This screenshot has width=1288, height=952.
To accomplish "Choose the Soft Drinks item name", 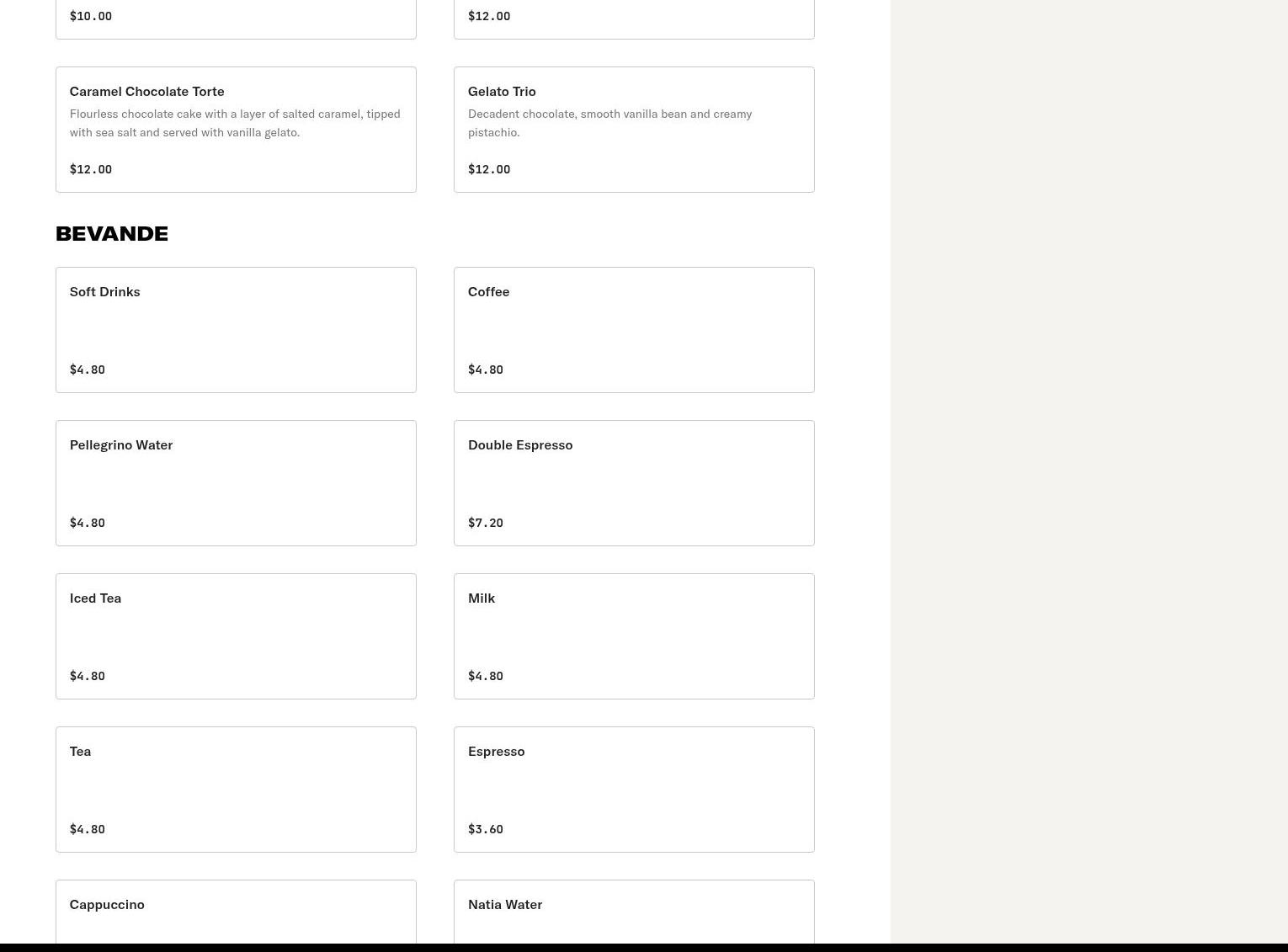I will pos(105,291).
